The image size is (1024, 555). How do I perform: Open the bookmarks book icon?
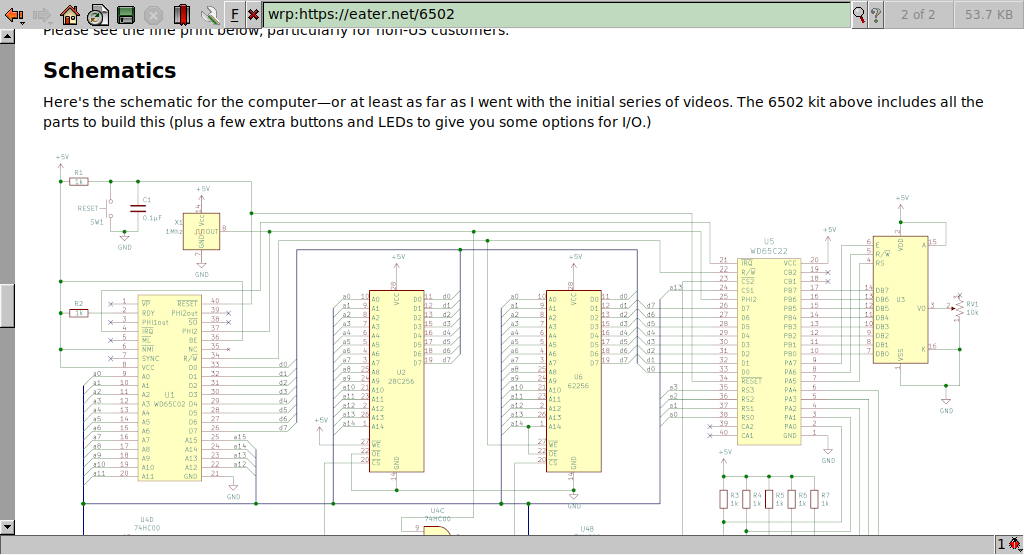(x=181, y=14)
